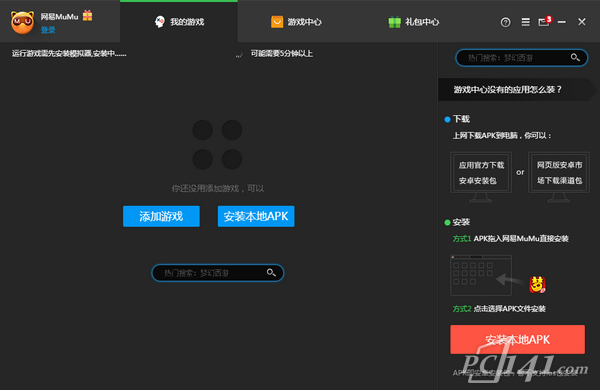Focus the center 热门搜索 search field
The height and width of the screenshot is (390, 600).
tap(218, 273)
